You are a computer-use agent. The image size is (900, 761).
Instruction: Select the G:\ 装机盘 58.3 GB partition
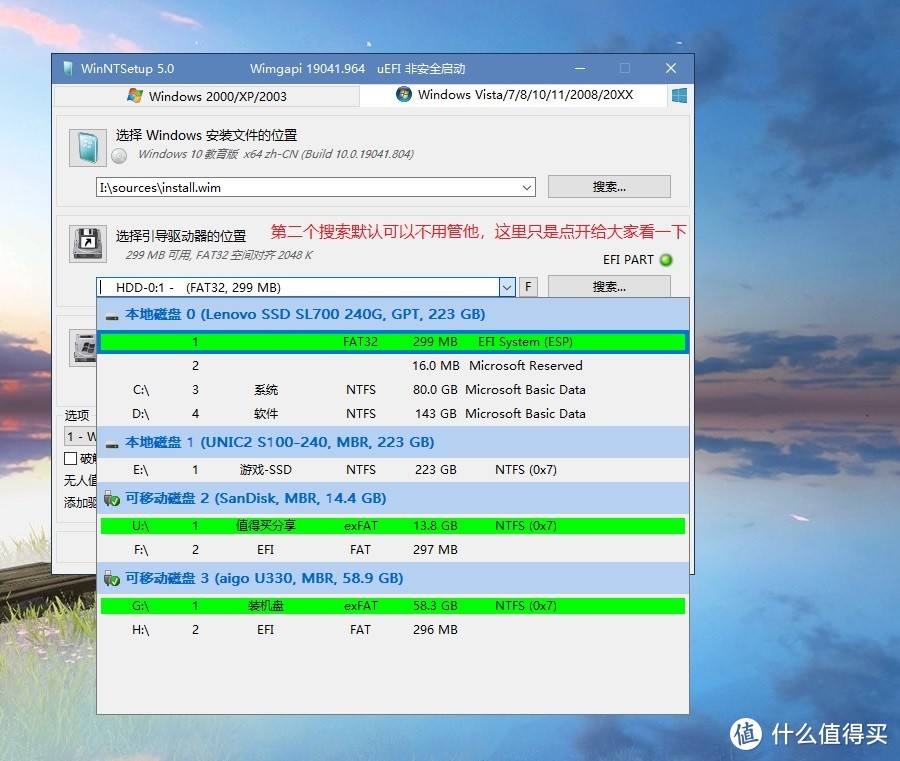393,605
